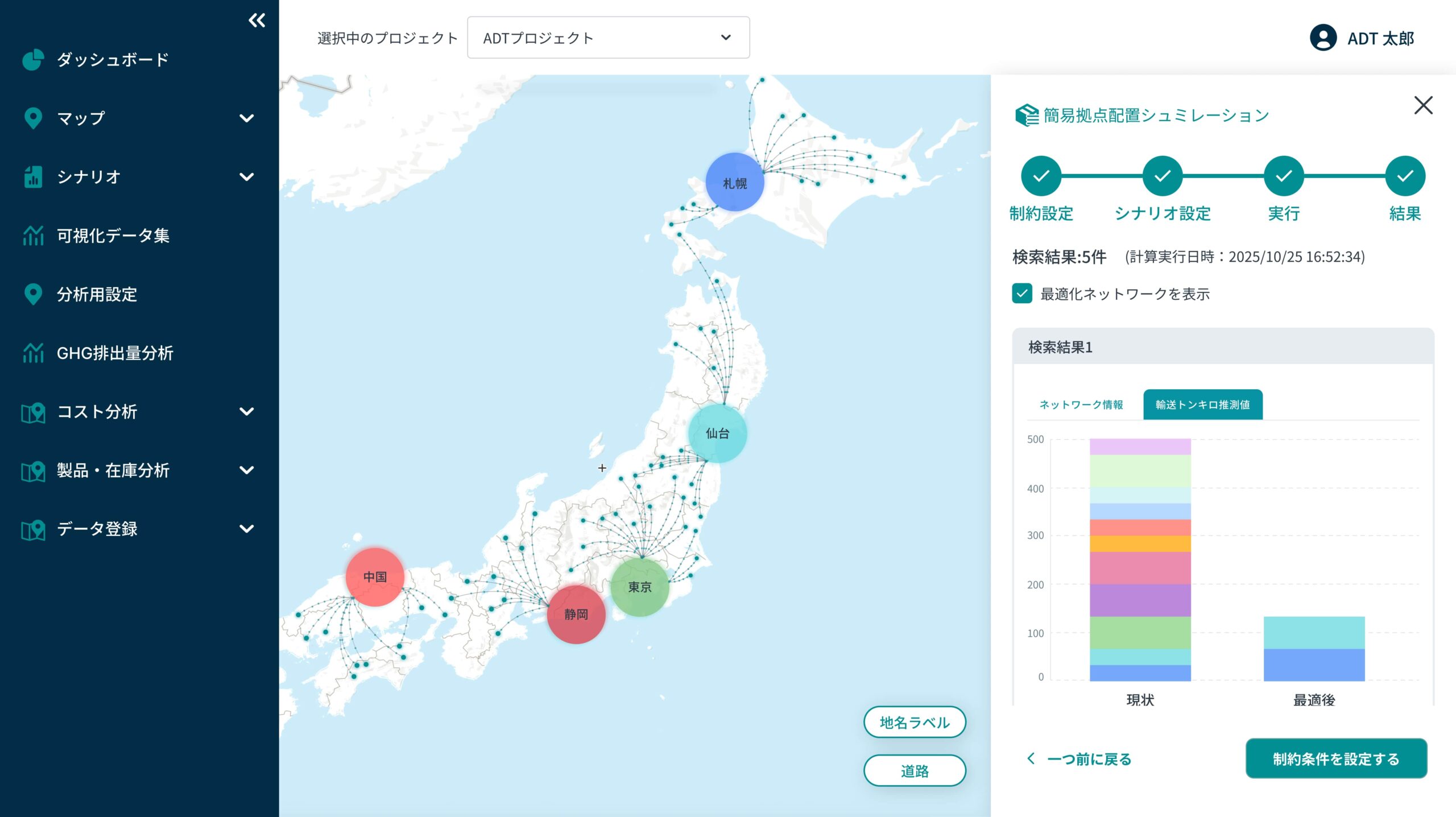Expand the コスト分析 sidebar menu
This screenshot has width=1456, height=817.
[x=246, y=411]
